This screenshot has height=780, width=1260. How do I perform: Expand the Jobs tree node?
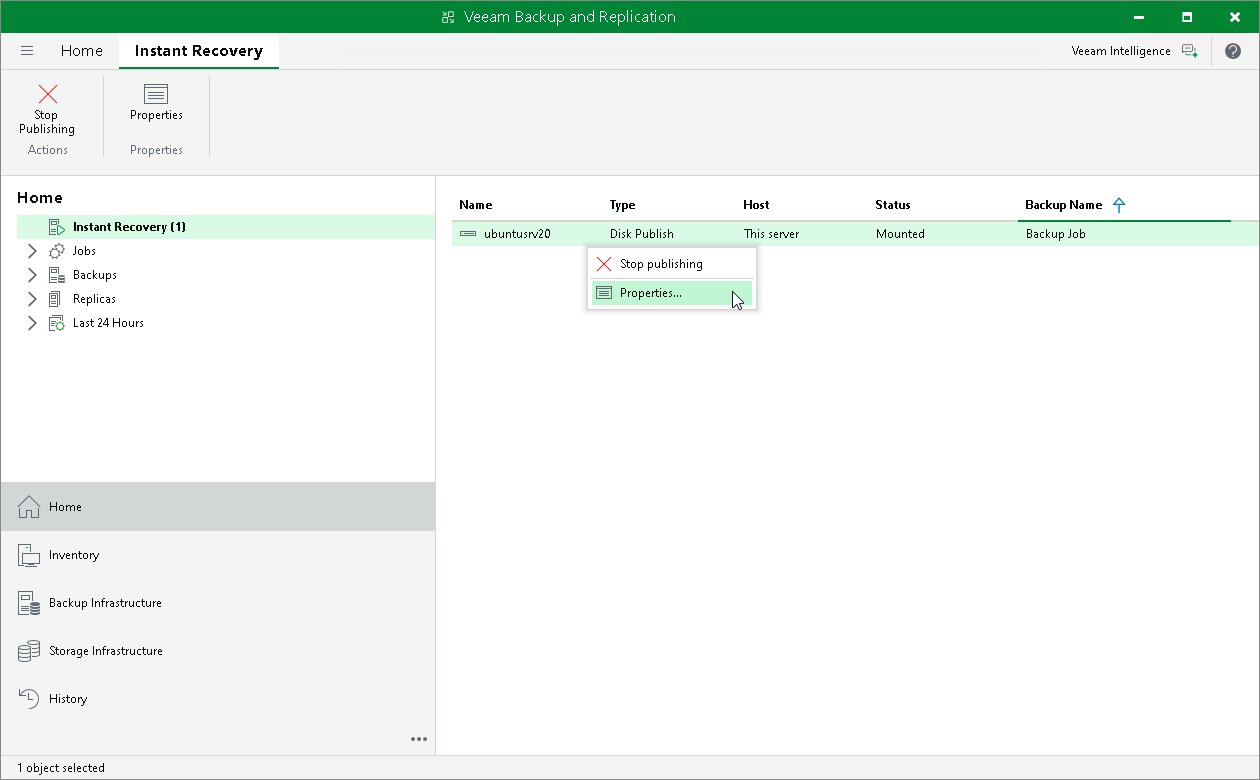point(32,251)
